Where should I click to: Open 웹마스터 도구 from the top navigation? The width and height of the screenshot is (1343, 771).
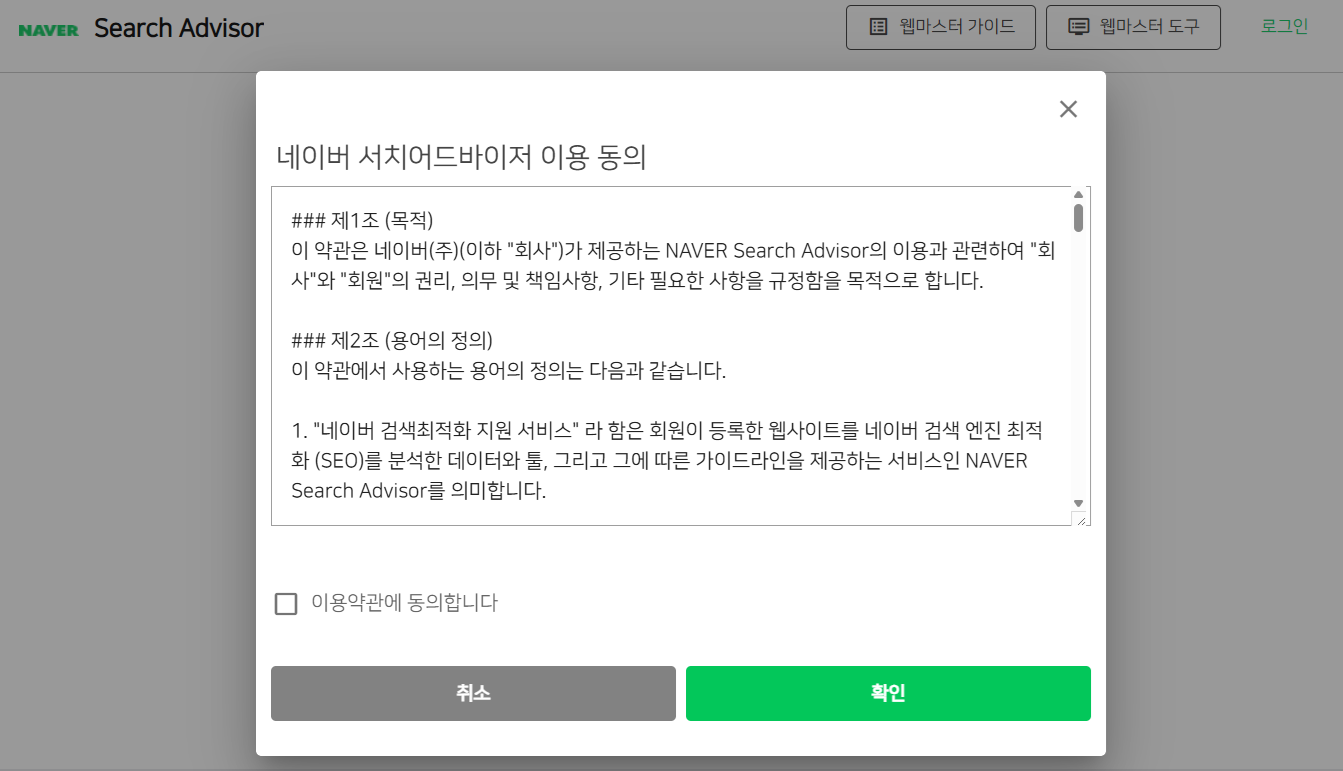click(1133, 27)
